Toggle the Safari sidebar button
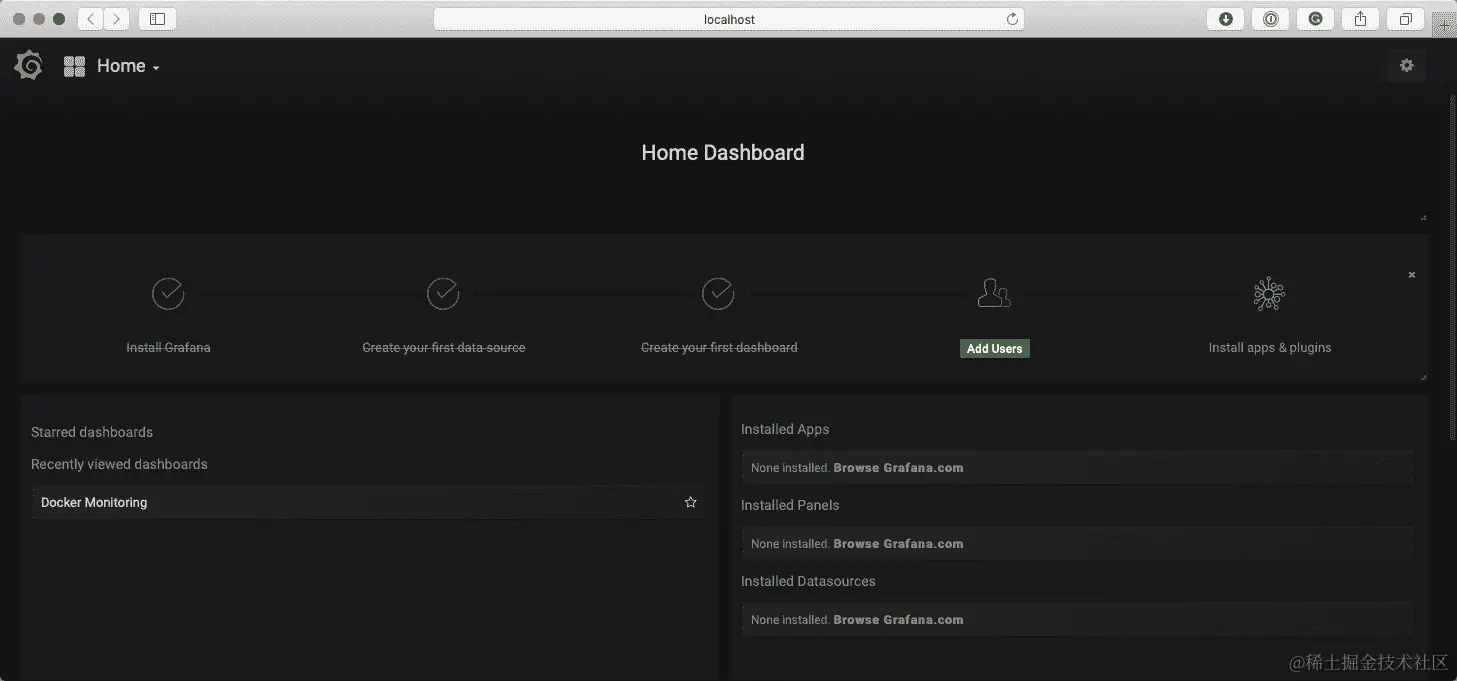1457x681 pixels. pos(157,19)
